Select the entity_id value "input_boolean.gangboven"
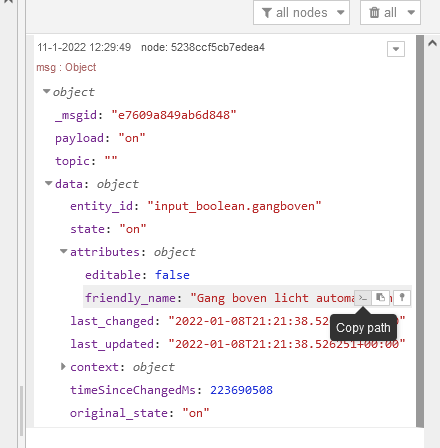Image resolution: width=440 pixels, height=448 pixels. (234, 206)
